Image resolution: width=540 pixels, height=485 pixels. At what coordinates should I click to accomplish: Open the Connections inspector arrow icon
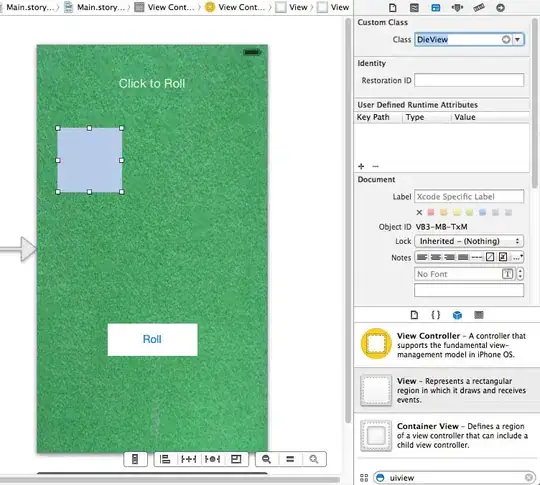pyautogui.click(x=500, y=8)
